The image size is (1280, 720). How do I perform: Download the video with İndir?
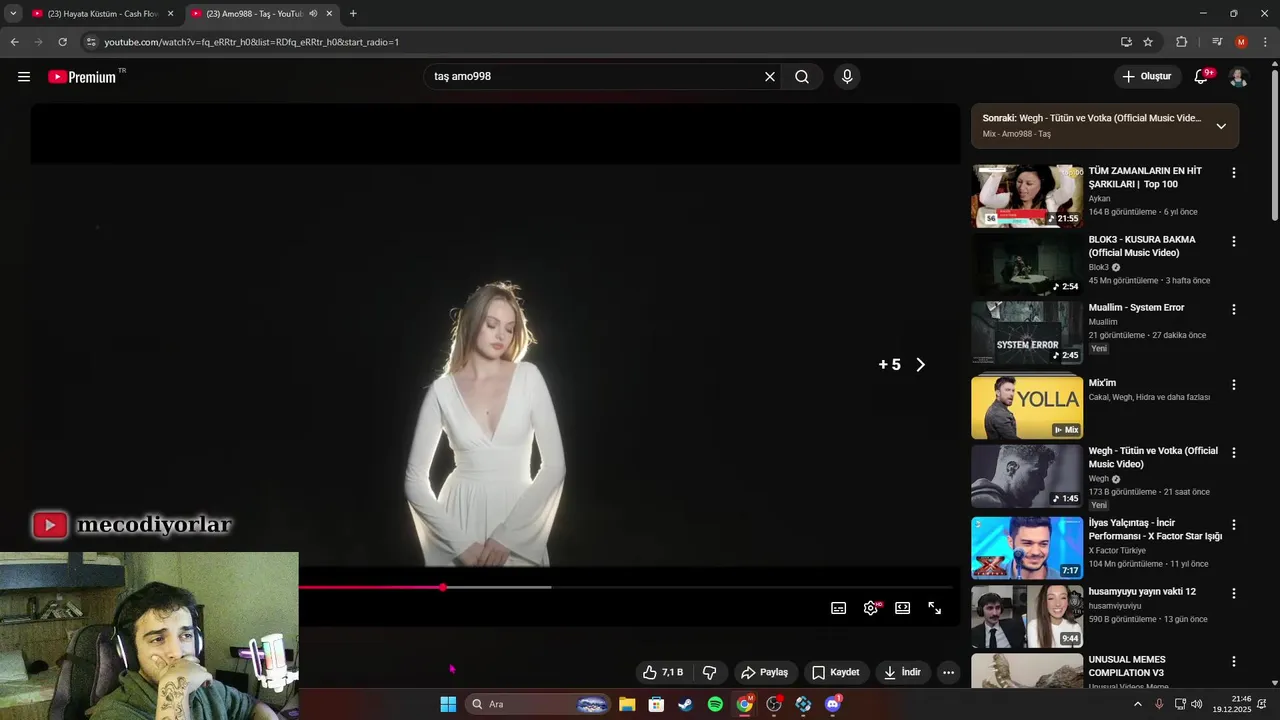(902, 673)
